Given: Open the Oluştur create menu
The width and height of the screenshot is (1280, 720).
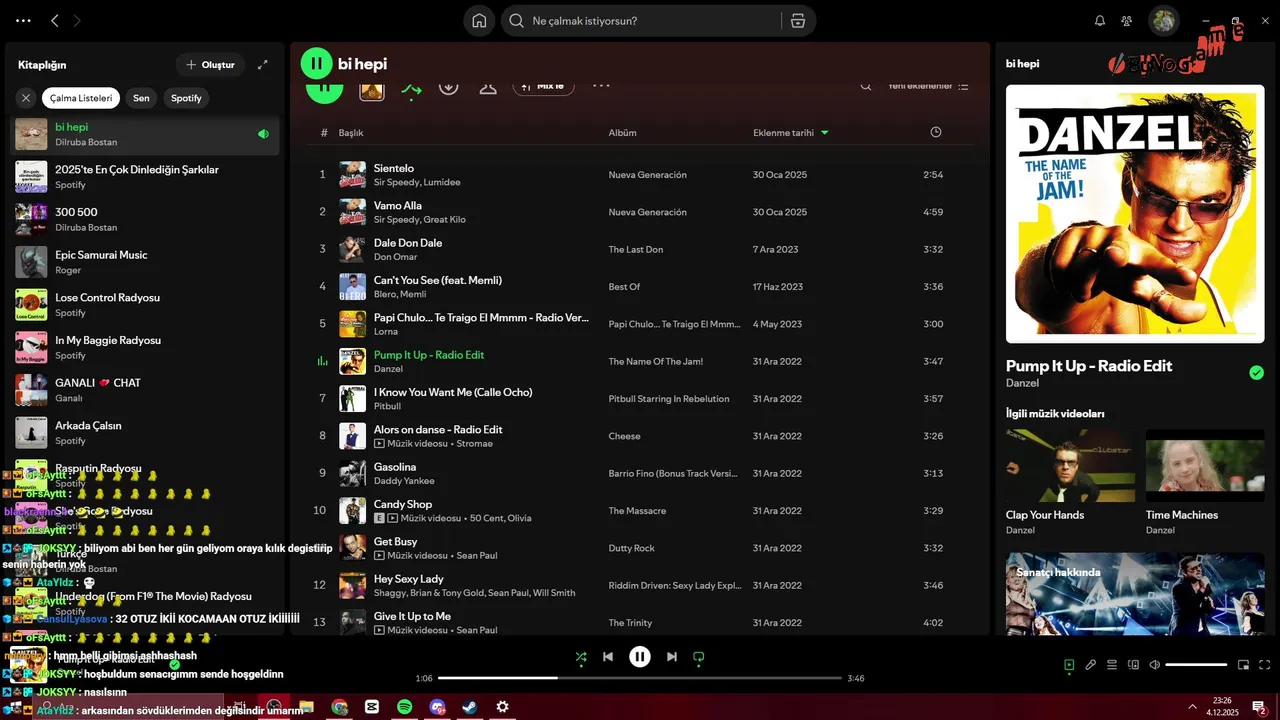Looking at the screenshot, I should (210, 65).
